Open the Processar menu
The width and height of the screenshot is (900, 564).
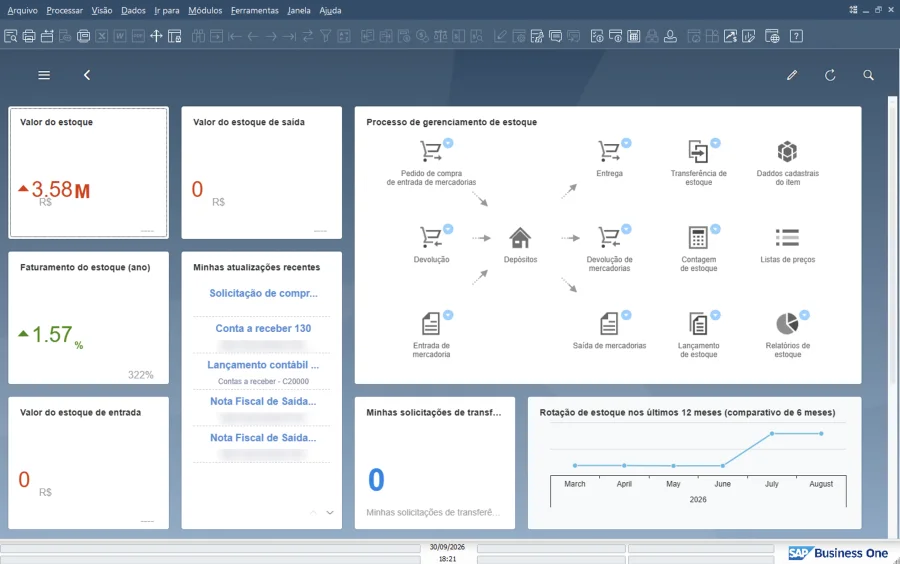(x=64, y=10)
